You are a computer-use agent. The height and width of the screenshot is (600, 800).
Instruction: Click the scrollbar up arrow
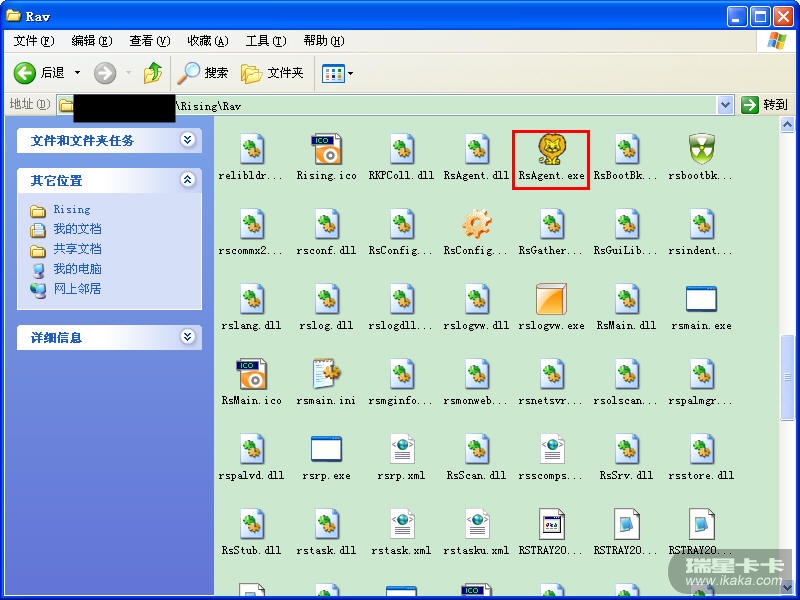coord(787,124)
